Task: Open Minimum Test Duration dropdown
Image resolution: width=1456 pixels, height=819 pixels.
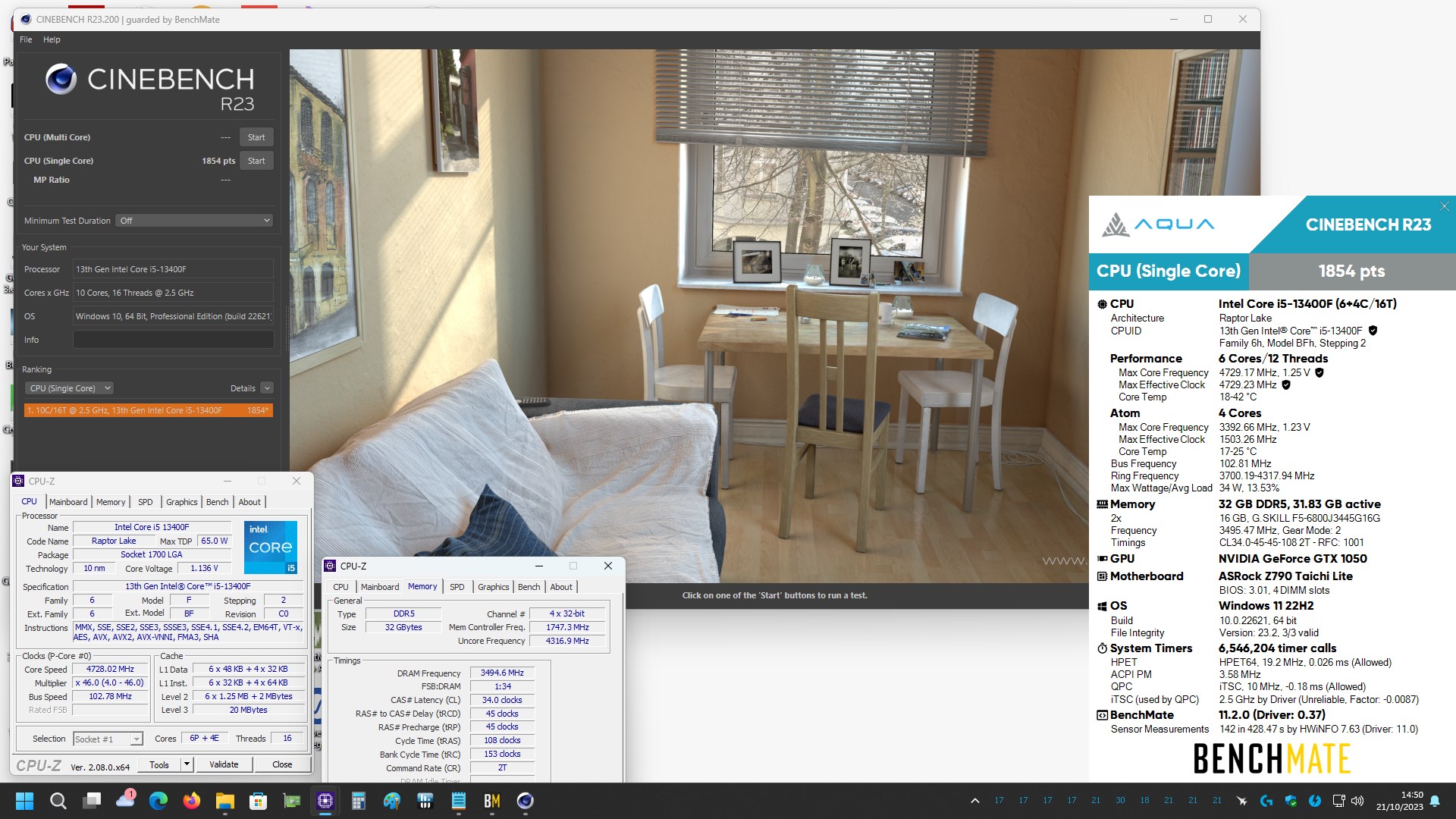Action: coord(195,221)
